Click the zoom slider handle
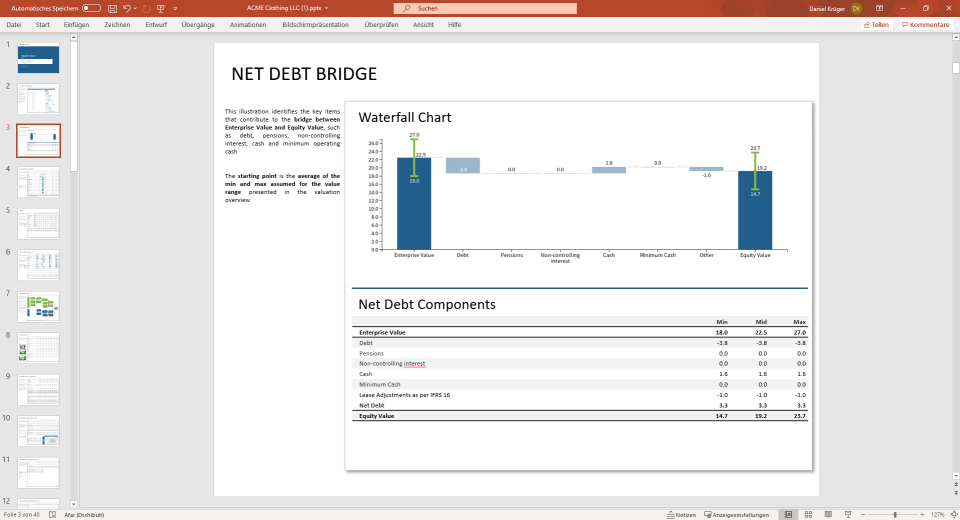This screenshot has height=520, width=960. point(894,515)
